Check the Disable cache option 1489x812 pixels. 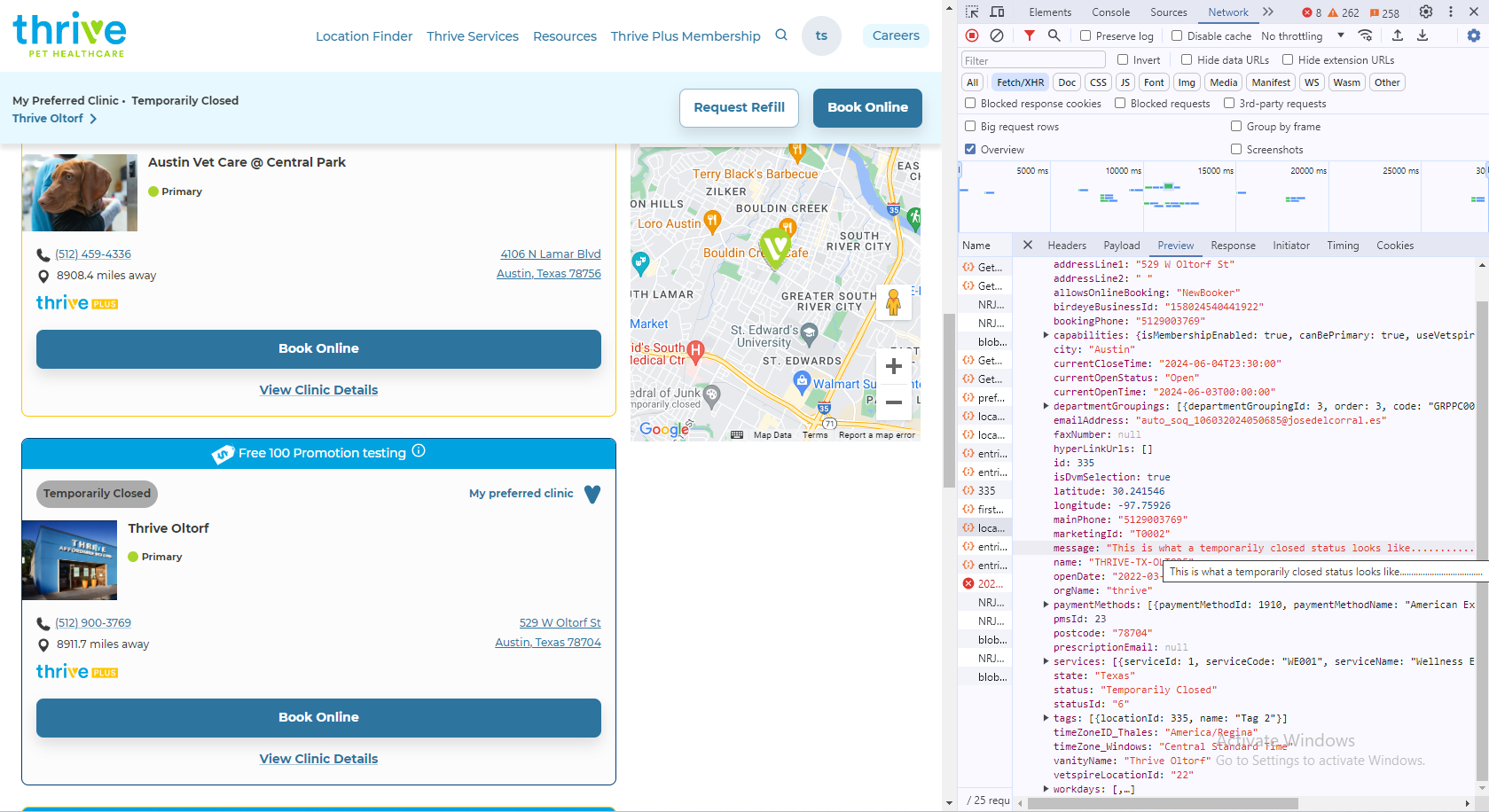click(x=1177, y=36)
